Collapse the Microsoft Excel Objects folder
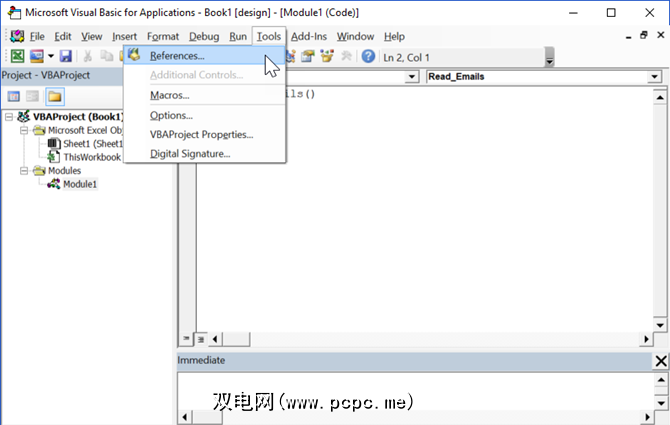 pos(24,130)
